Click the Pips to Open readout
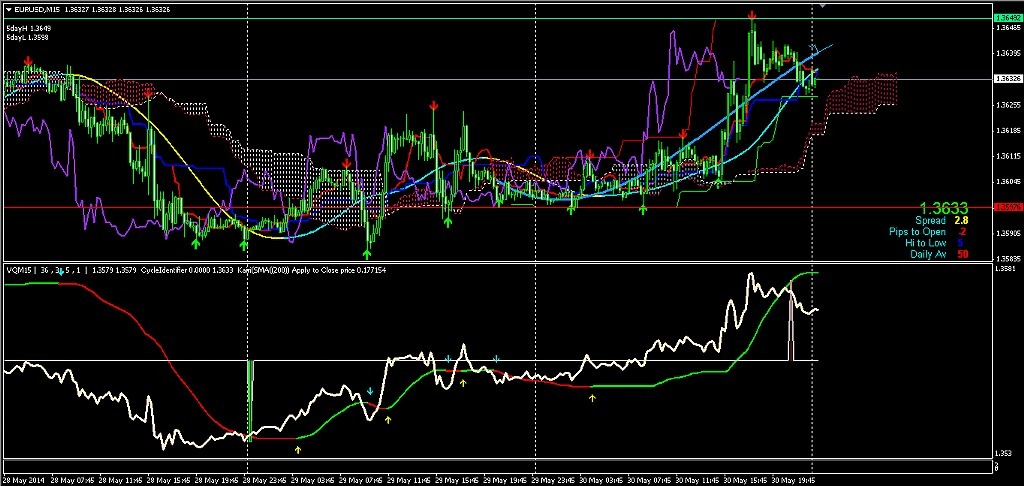This screenshot has width=1024, height=486. (x=925, y=232)
